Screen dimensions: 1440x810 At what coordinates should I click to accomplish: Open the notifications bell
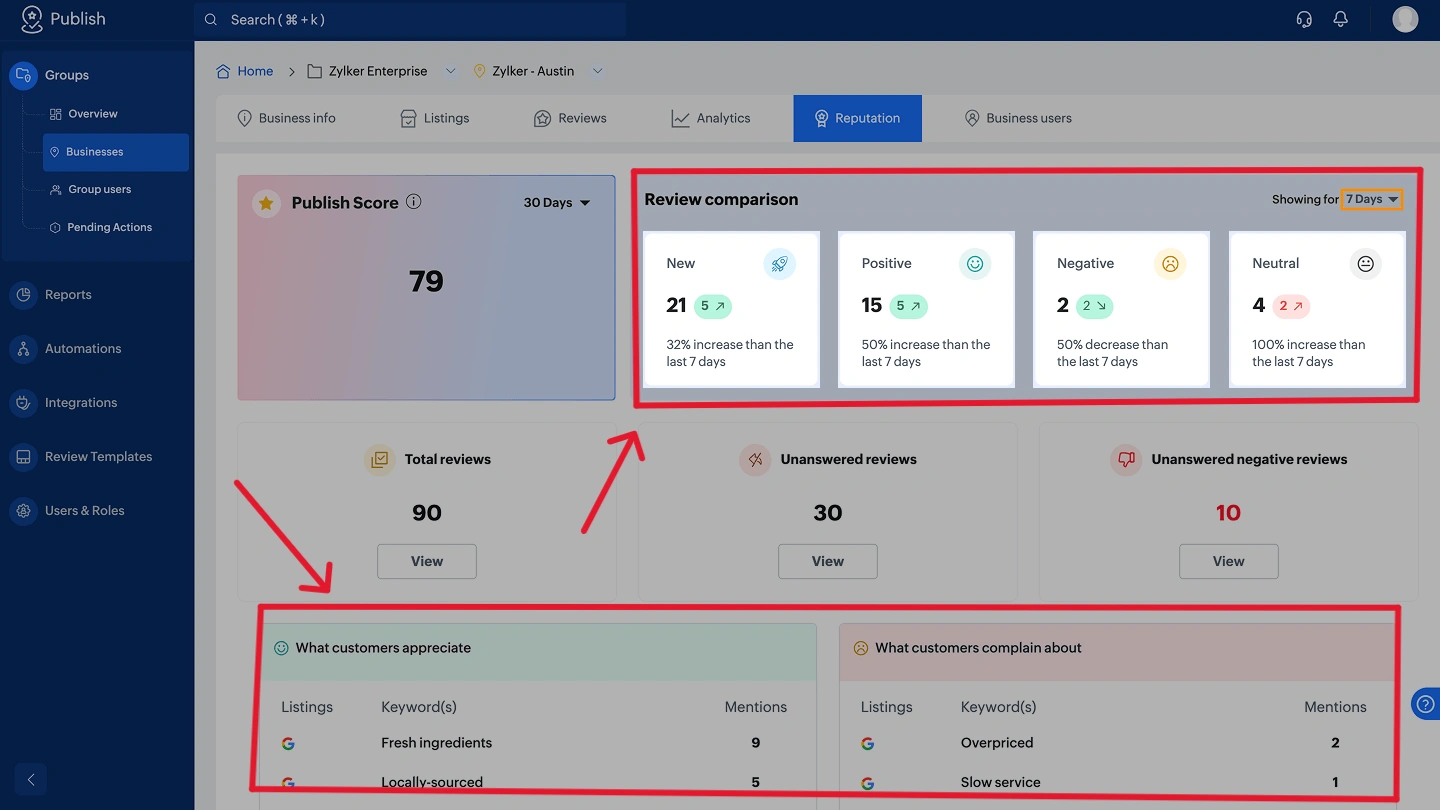[x=1341, y=19]
